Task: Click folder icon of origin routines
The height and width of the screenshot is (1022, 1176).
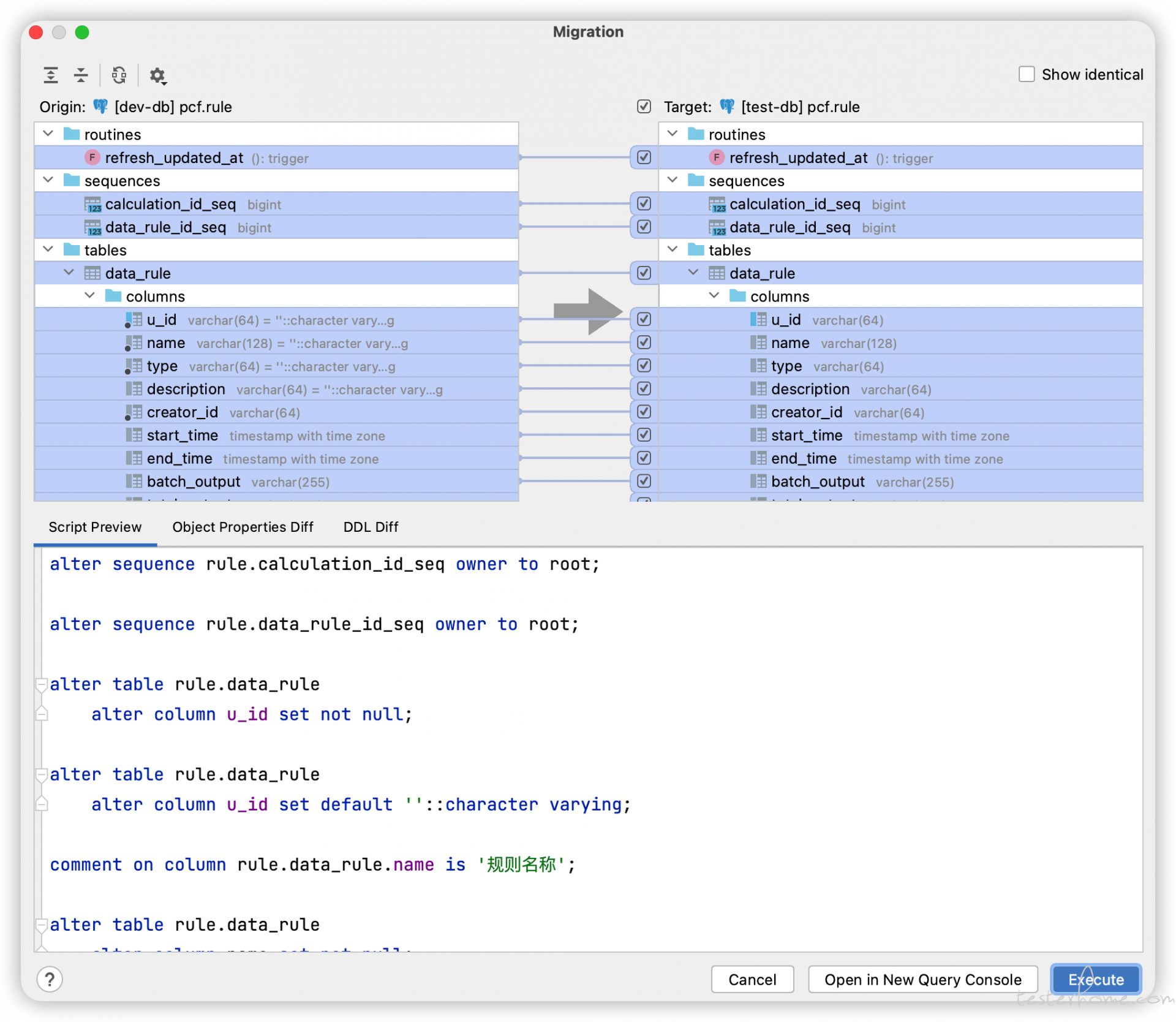Action: 72,134
